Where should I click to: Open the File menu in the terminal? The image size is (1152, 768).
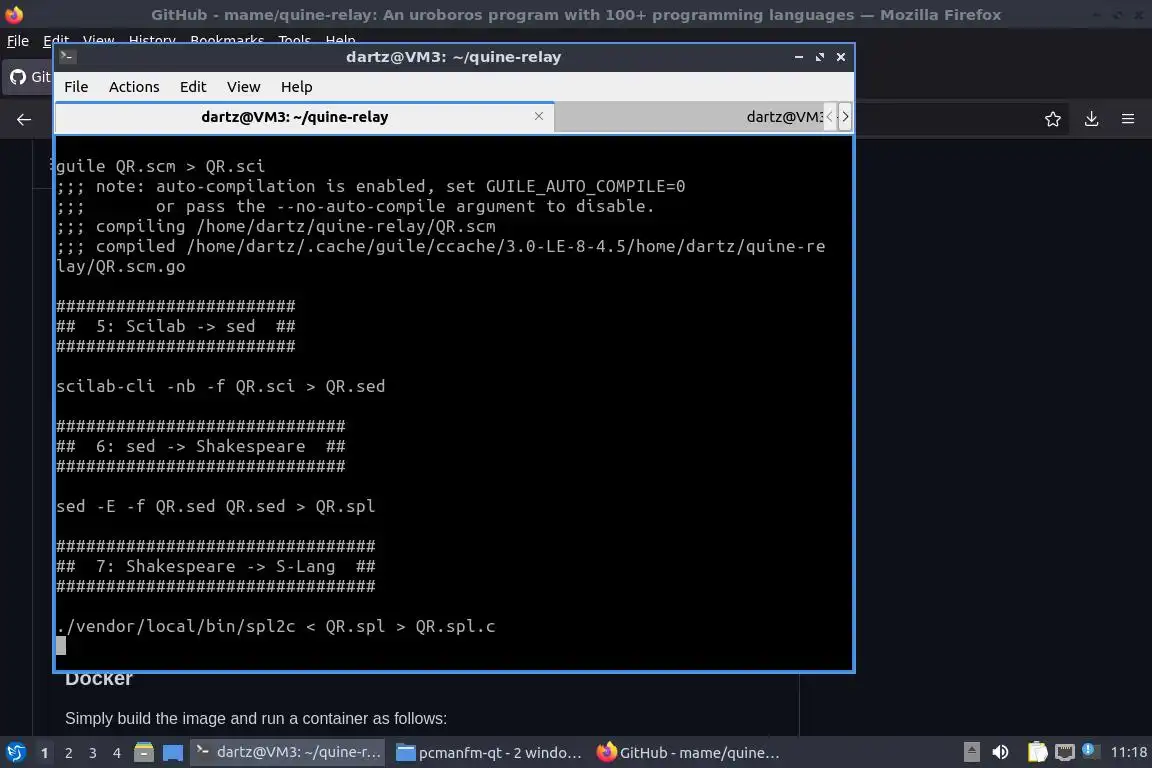pos(76,87)
